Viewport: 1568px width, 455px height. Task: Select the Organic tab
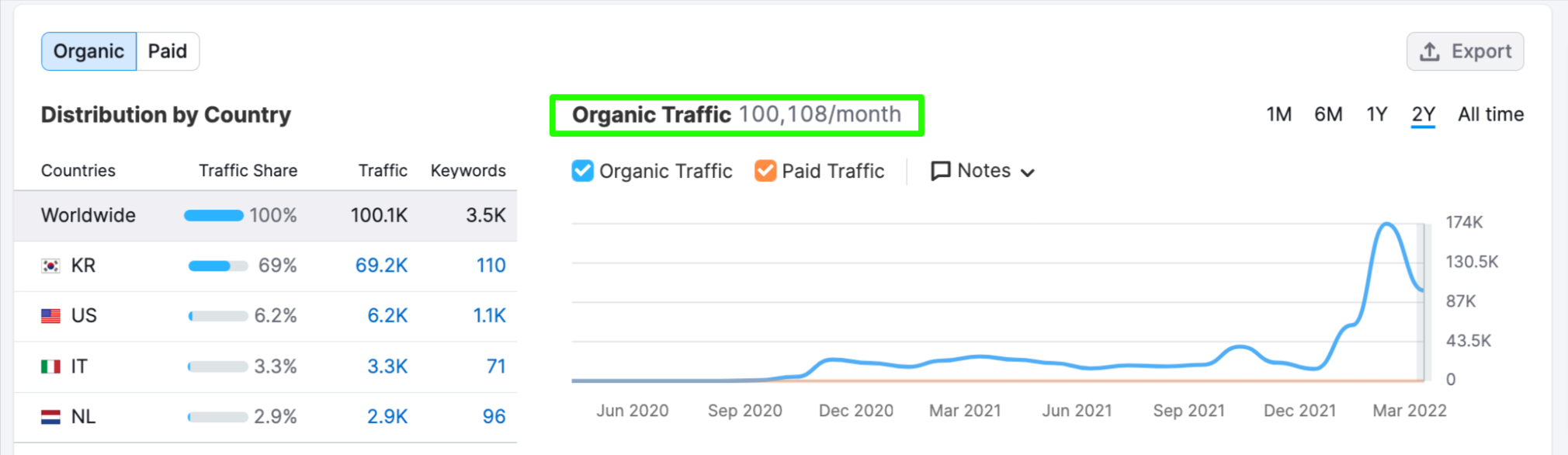pyautogui.click(x=88, y=50)
